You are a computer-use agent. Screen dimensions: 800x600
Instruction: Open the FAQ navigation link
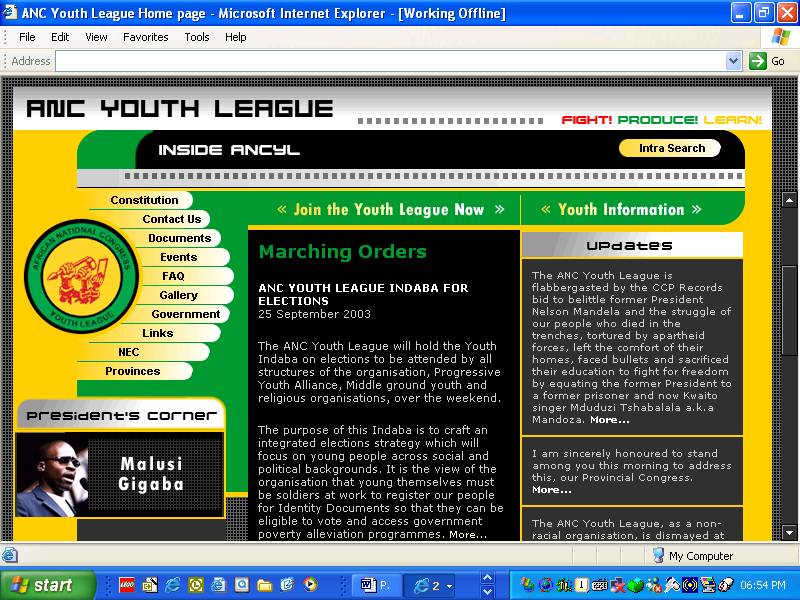point(173,276)
